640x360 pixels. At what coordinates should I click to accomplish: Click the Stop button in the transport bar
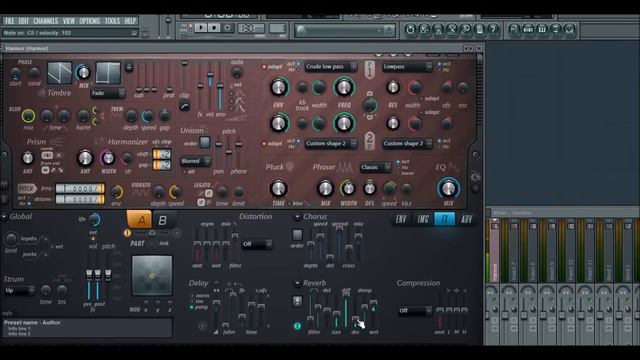(214, 28)
